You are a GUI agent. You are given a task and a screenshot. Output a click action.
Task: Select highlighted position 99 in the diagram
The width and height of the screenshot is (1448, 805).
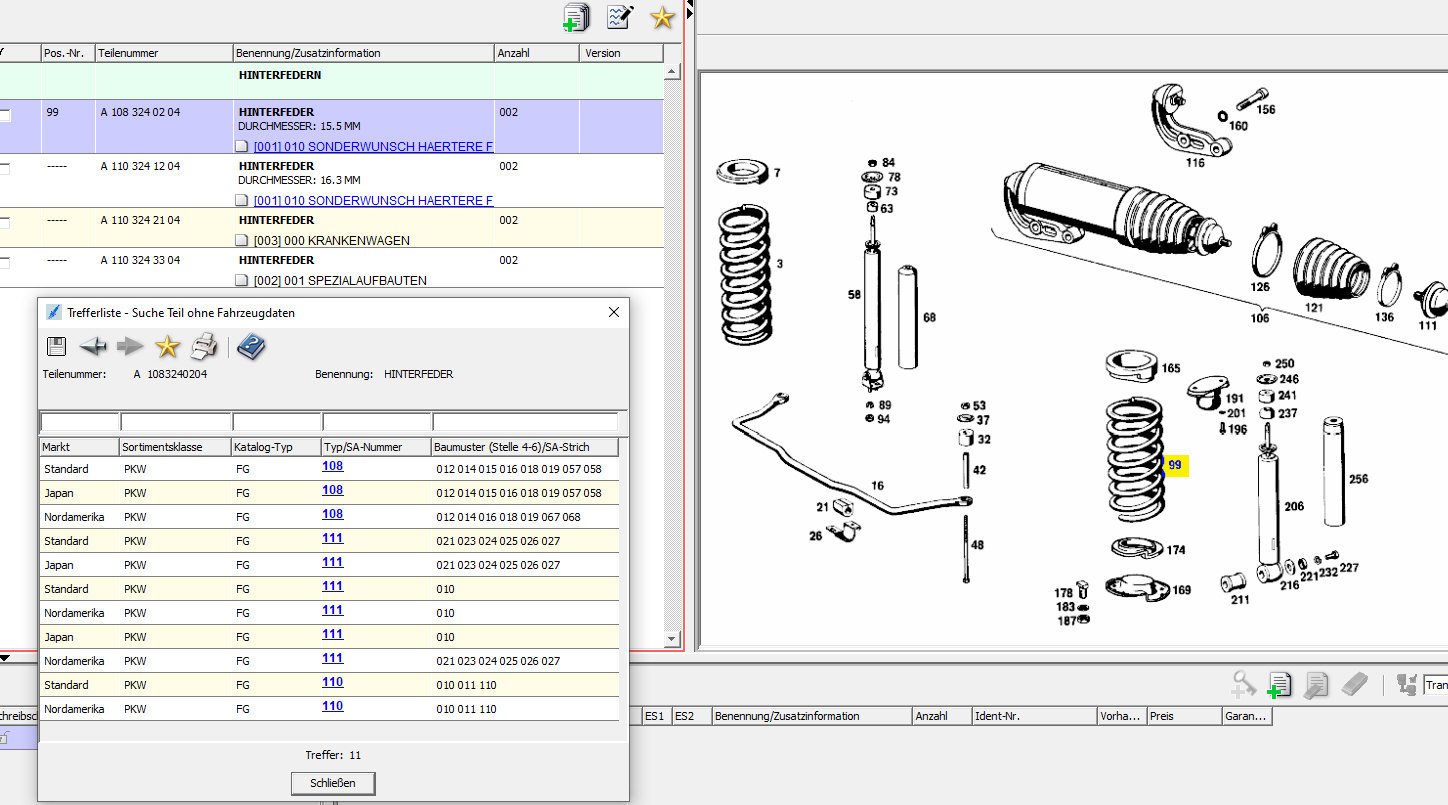click(1175, 465)
